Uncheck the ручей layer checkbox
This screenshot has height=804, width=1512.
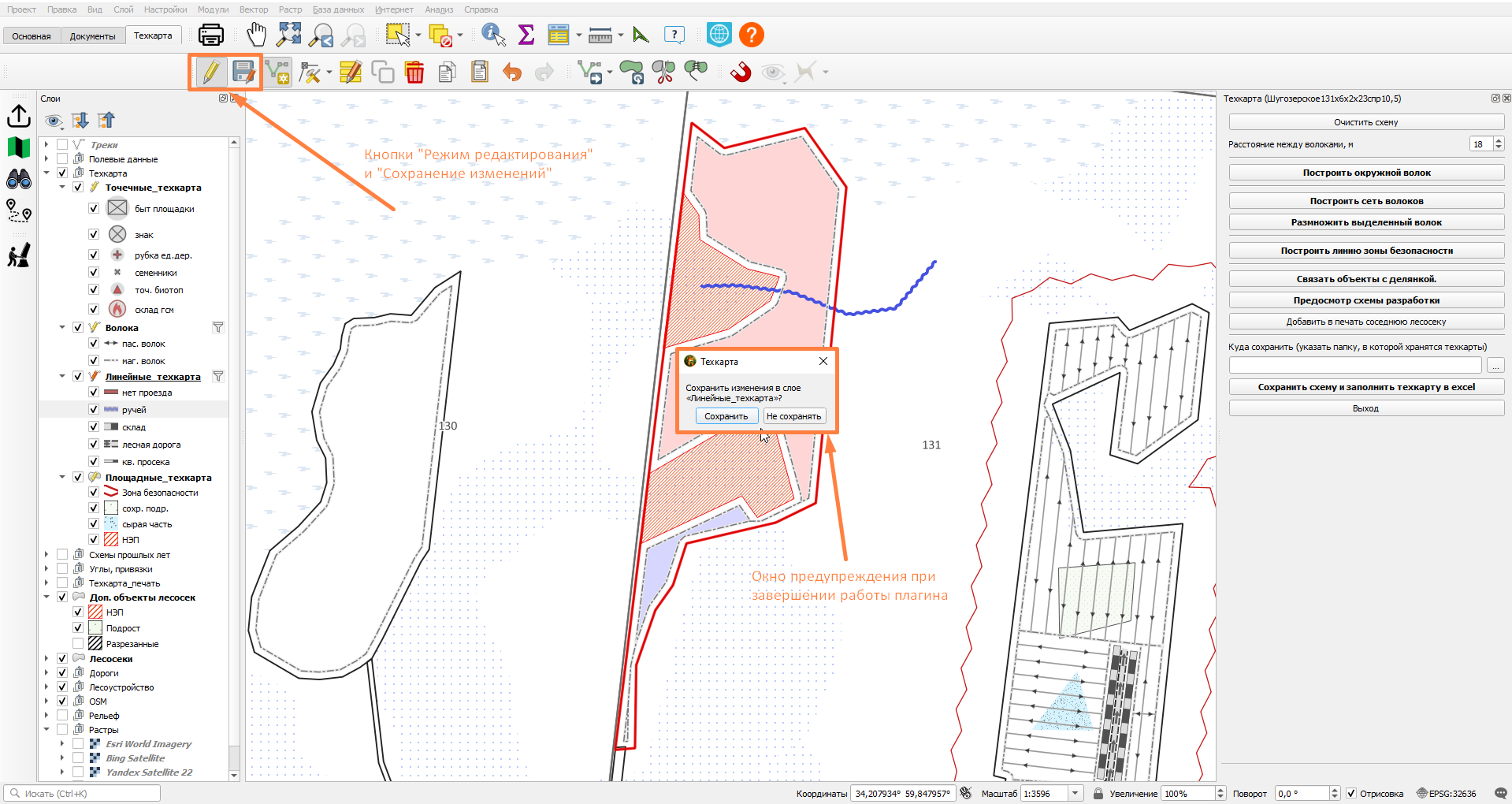[x=94, y=410]
